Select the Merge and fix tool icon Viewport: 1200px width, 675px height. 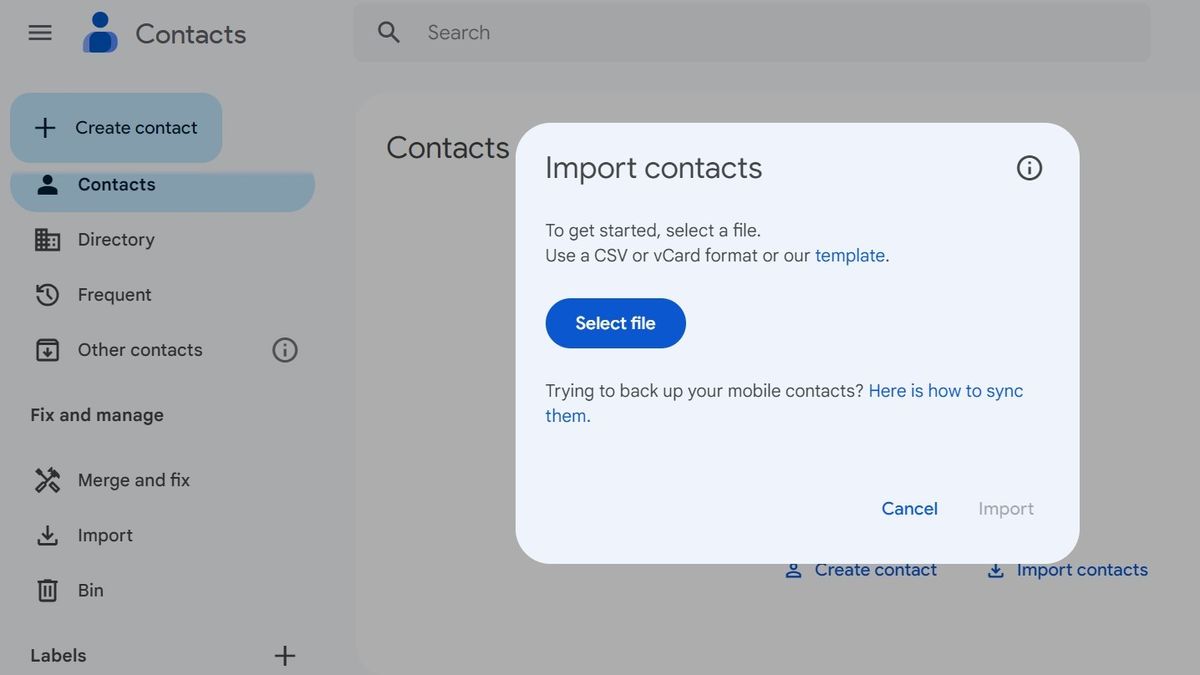tap(46, 480)
